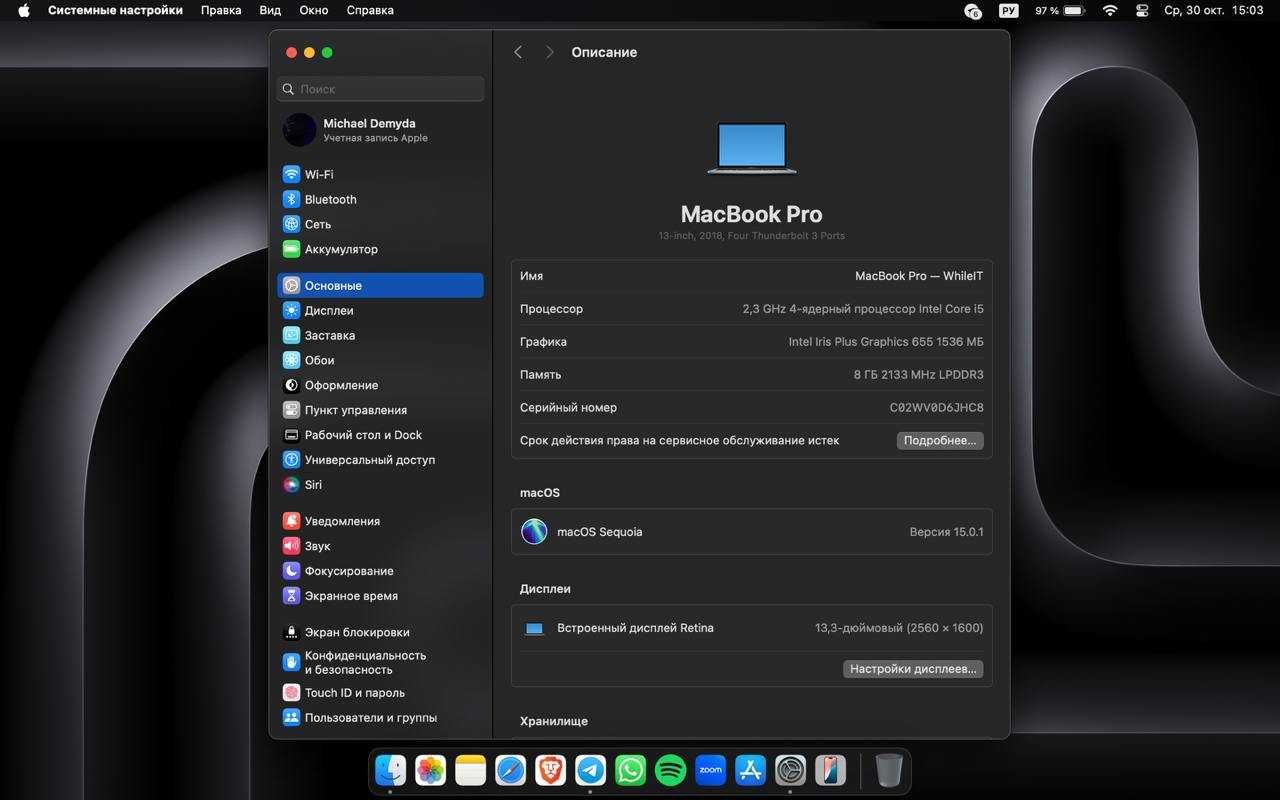Screen dimensions: 1280x800
Task: Click the MacBook Pro laptop image
Action: [x=752, y=149]
